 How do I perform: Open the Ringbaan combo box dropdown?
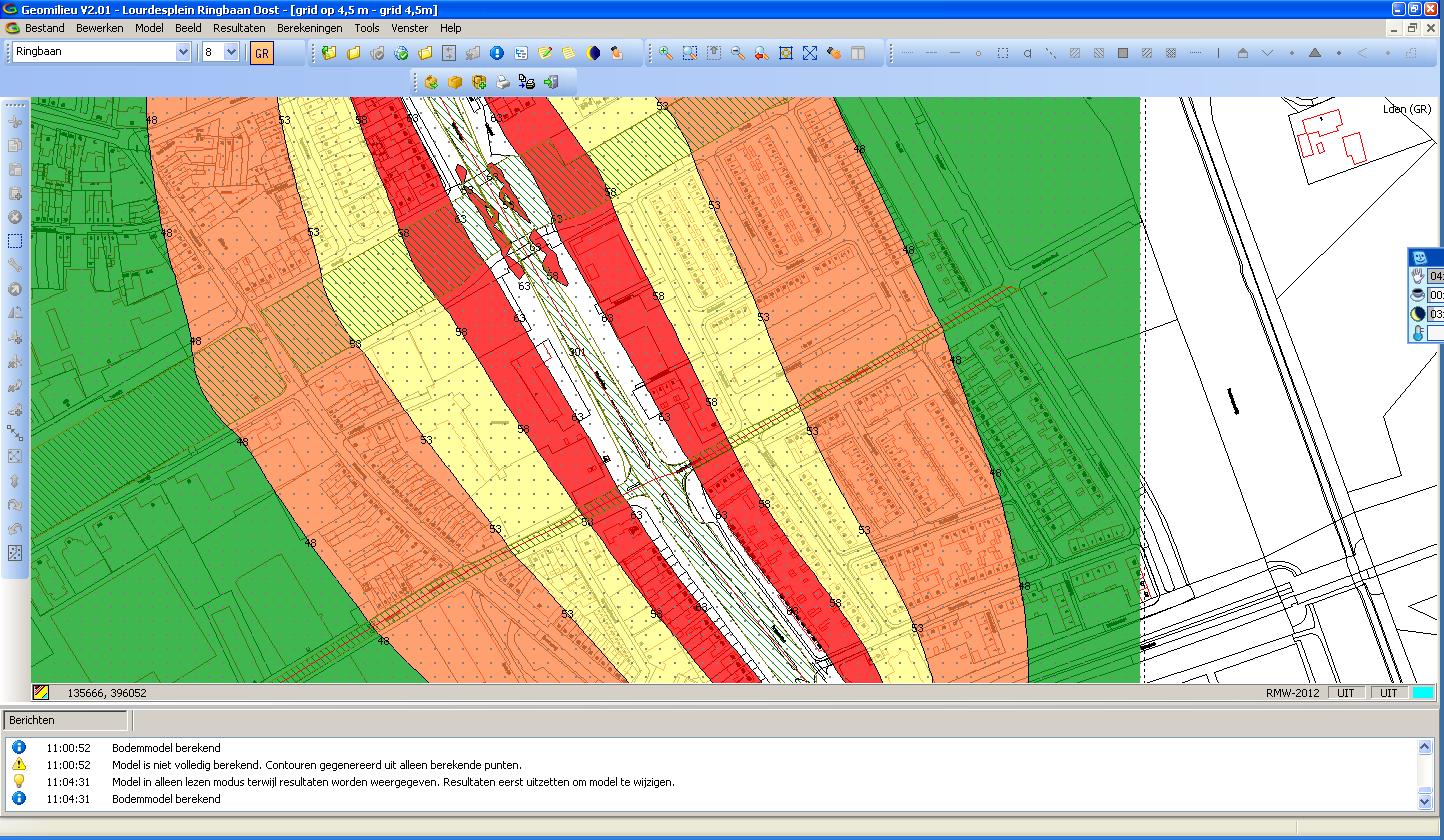click(183, 52)
